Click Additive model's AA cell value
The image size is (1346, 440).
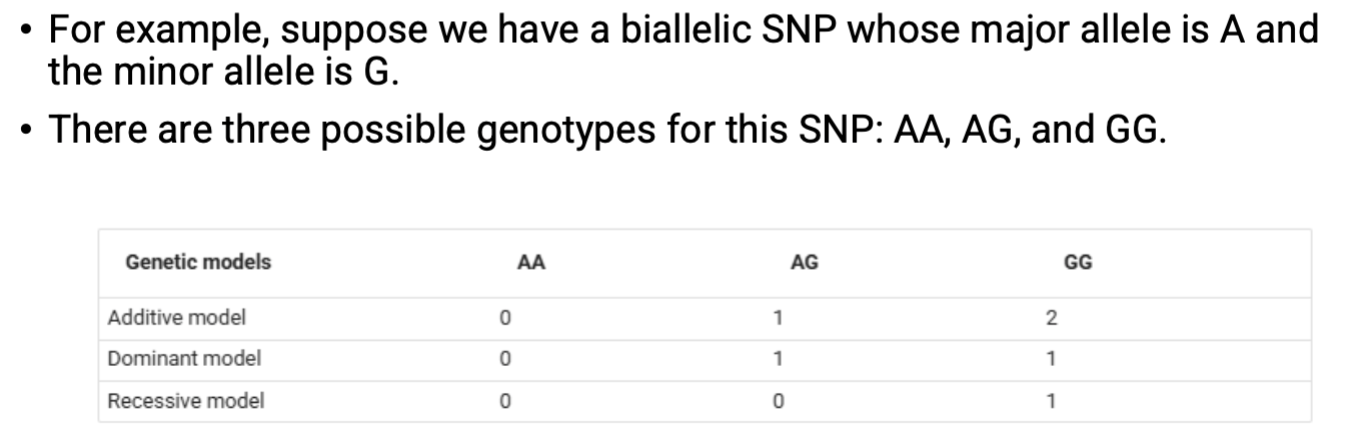[505, 319]
